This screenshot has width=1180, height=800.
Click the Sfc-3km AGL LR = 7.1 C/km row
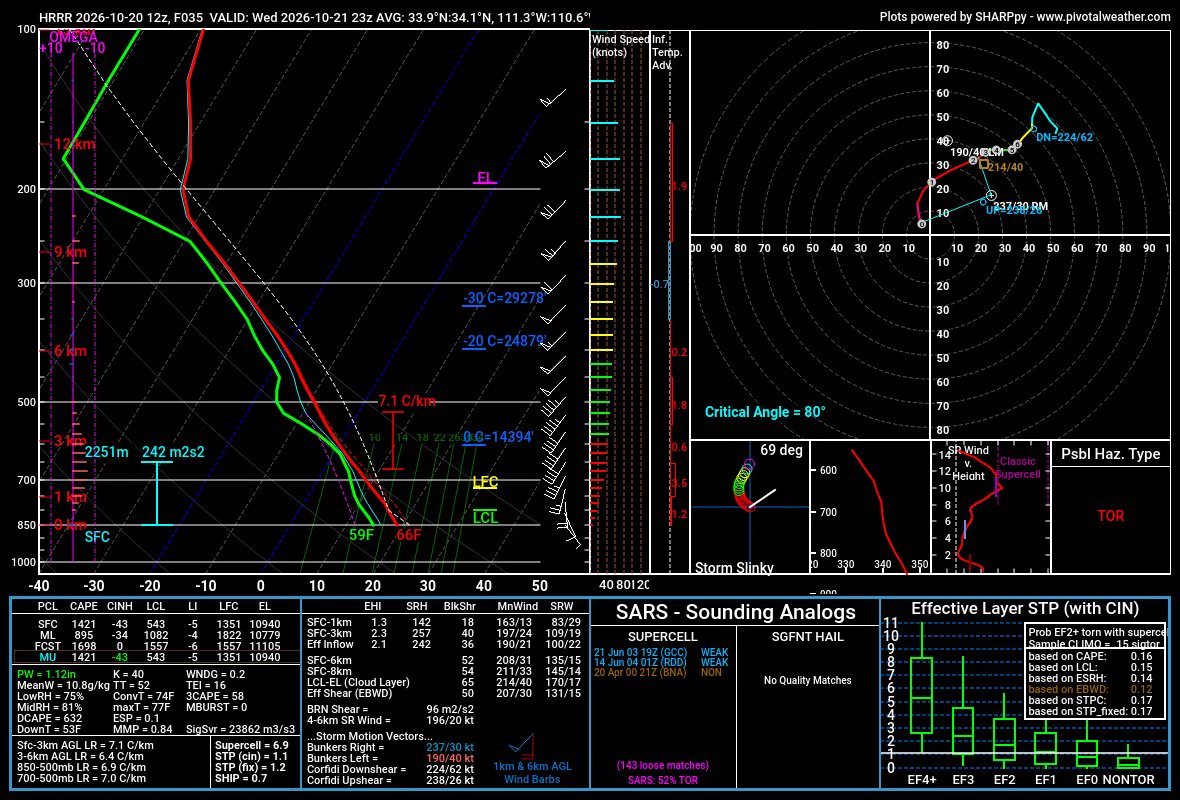click(85, 745)
